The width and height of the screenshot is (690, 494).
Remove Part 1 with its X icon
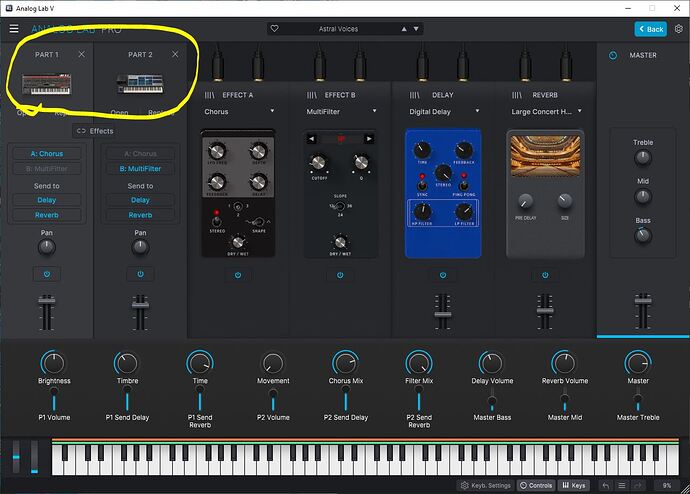click(81, 54)
